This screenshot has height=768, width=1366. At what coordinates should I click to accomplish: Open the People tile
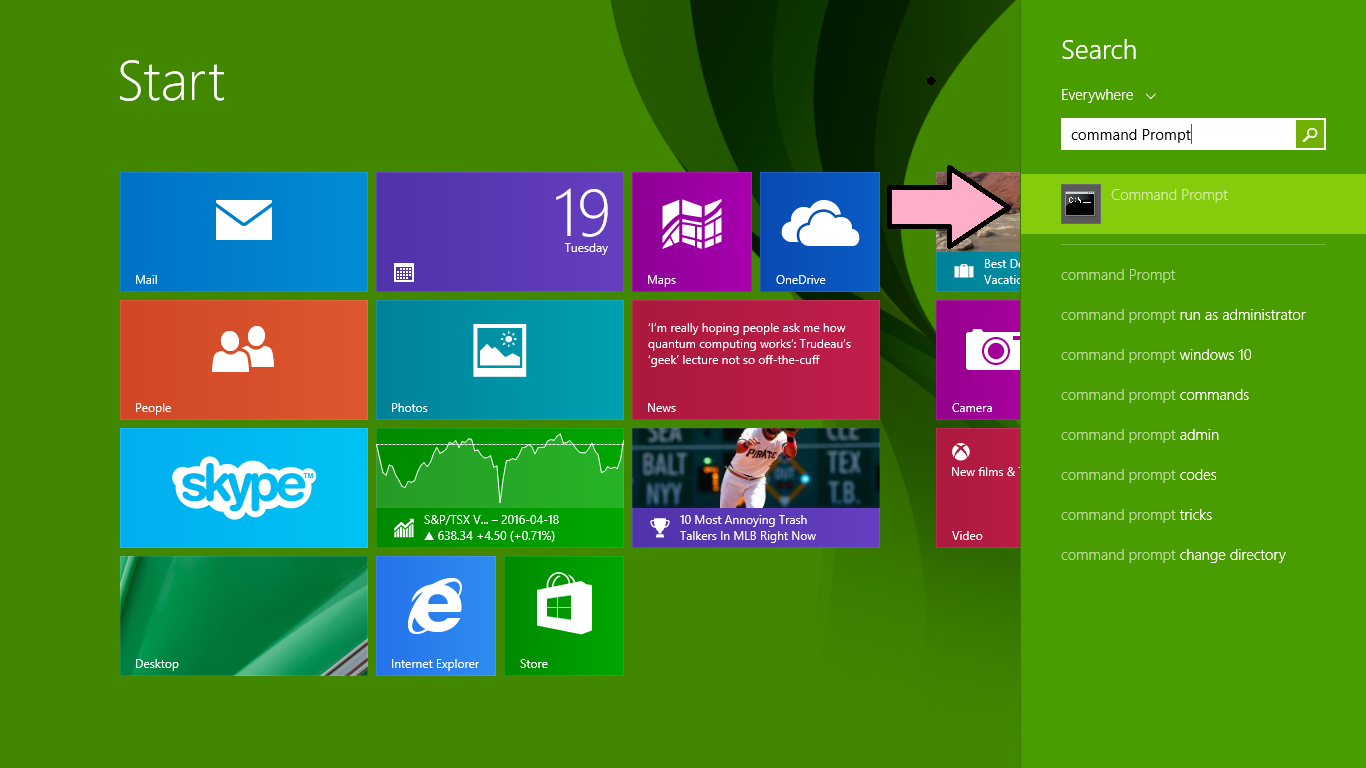point(244,360)
